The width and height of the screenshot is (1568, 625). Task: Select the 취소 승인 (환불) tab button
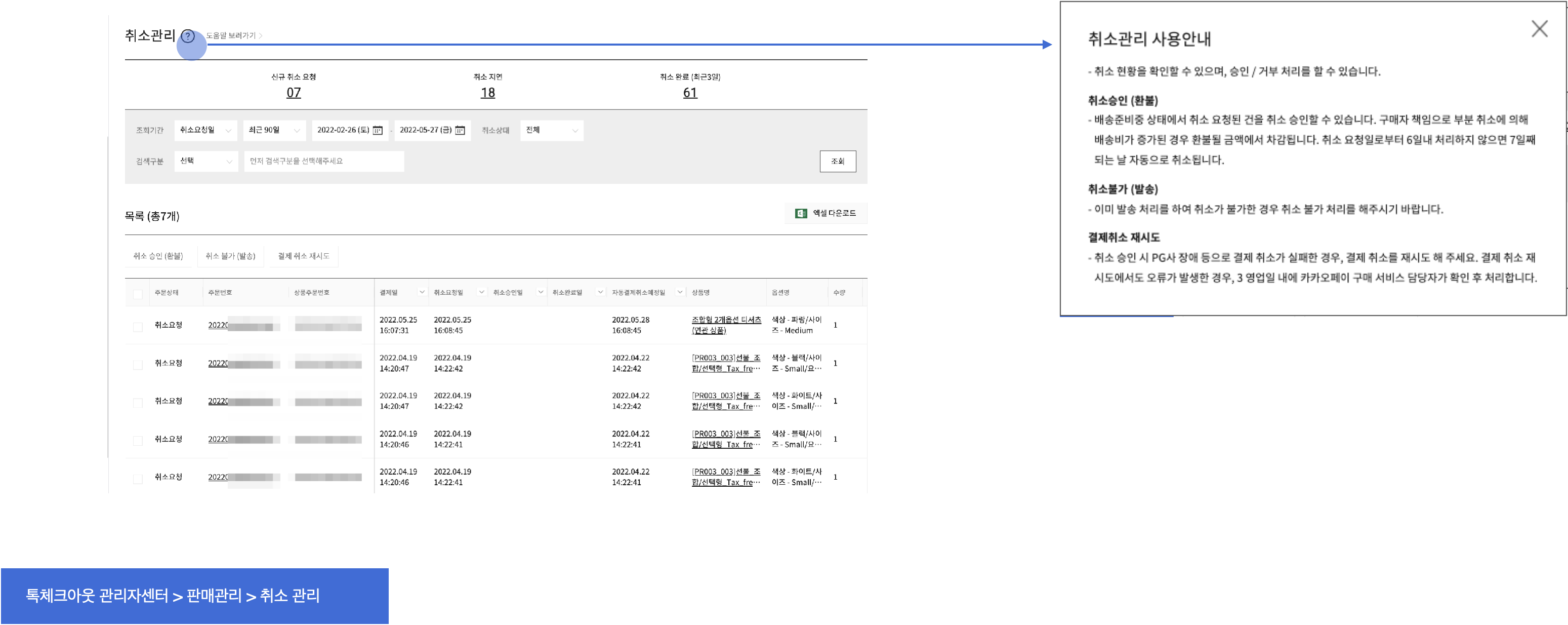coord(158,256)
